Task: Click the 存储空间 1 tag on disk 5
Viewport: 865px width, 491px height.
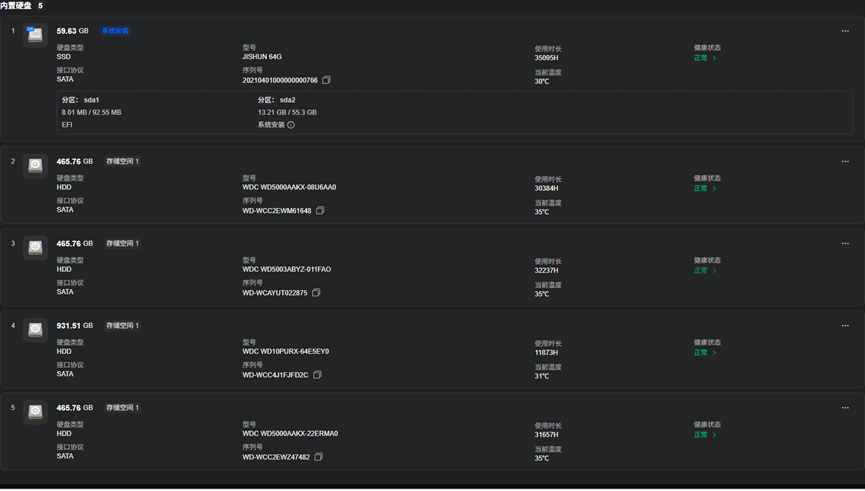Action: coord(122,408)
